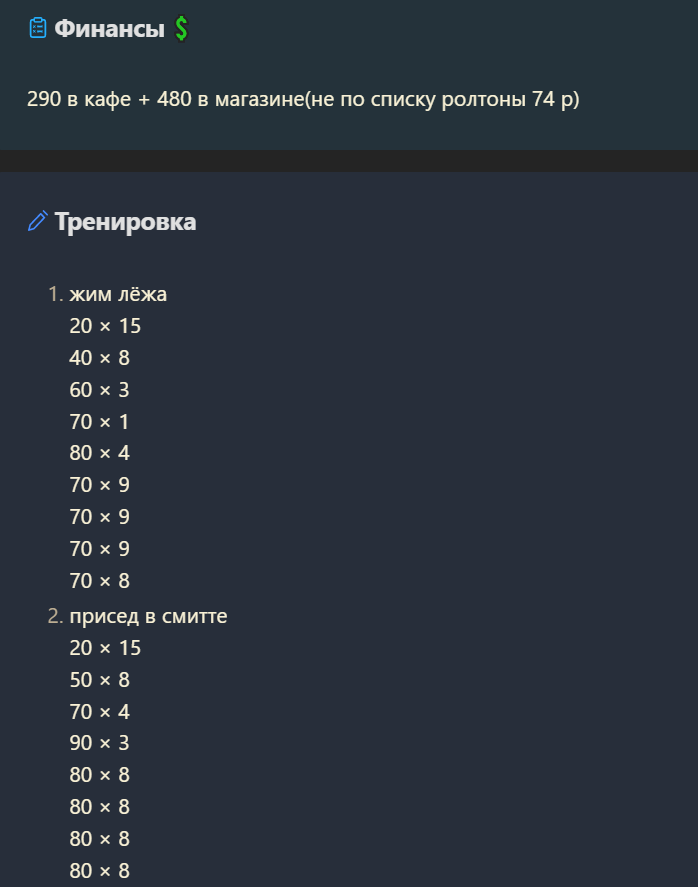Click the 50 × 8 set line
The width and height of the screenshot is (698, 887).
[100, 680]
